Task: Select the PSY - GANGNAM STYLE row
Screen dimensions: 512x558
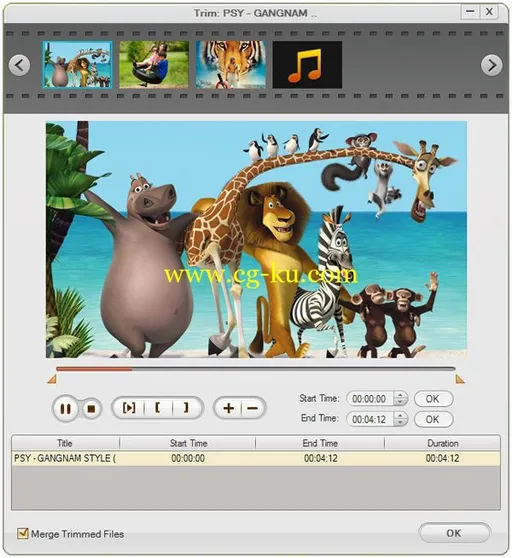Action: pyautogui.click(x=256, y=458)
